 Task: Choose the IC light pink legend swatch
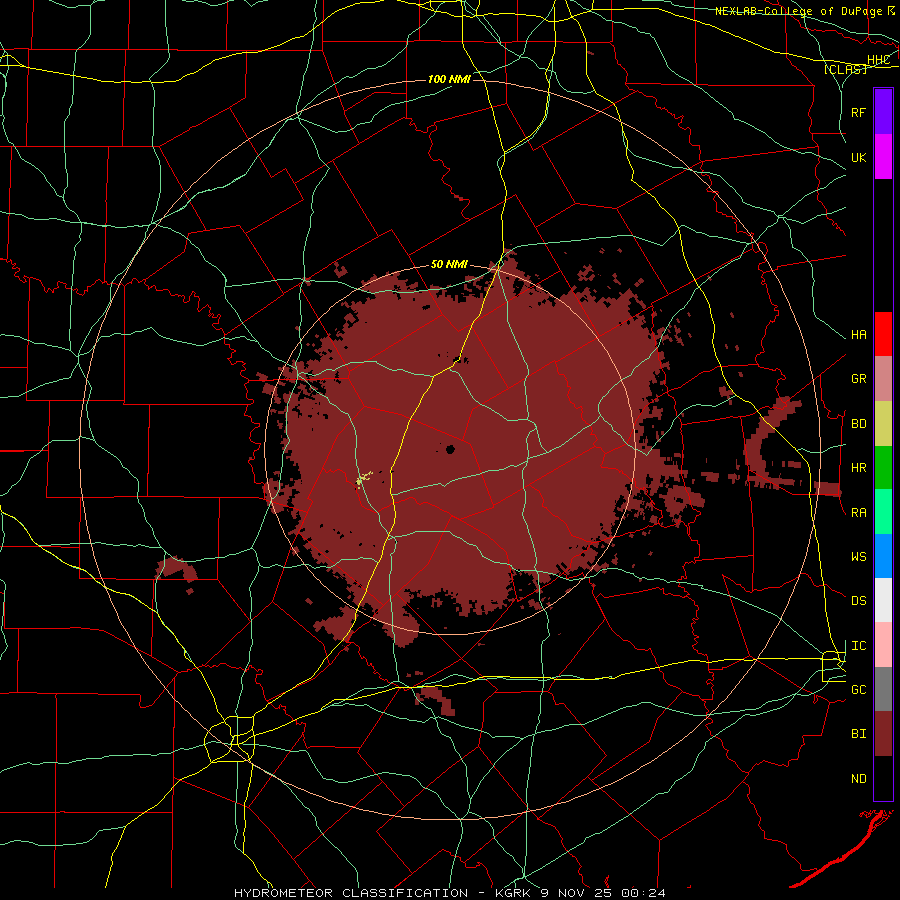click(x=883, y=645)
